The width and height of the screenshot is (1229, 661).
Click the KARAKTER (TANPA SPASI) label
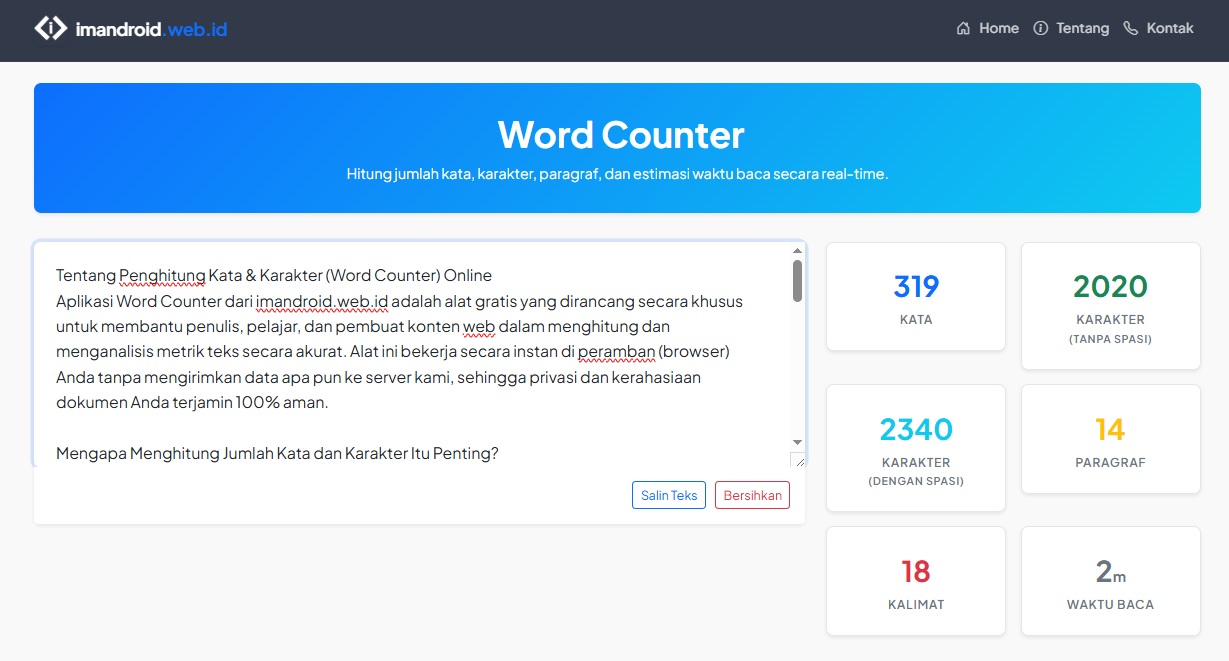coord(1110,329)
